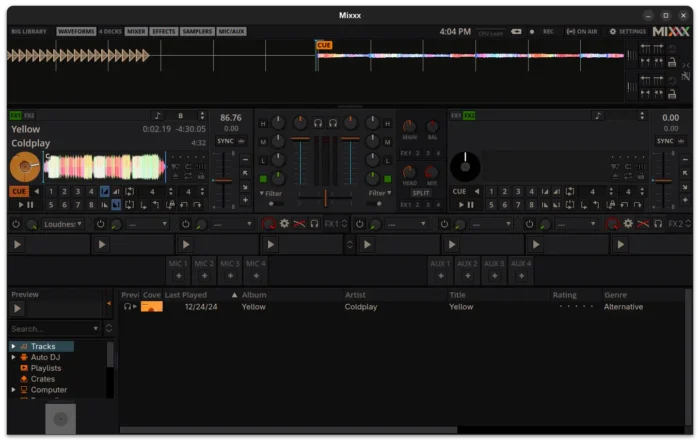Expand the Computer tree node

click(14, 390)
